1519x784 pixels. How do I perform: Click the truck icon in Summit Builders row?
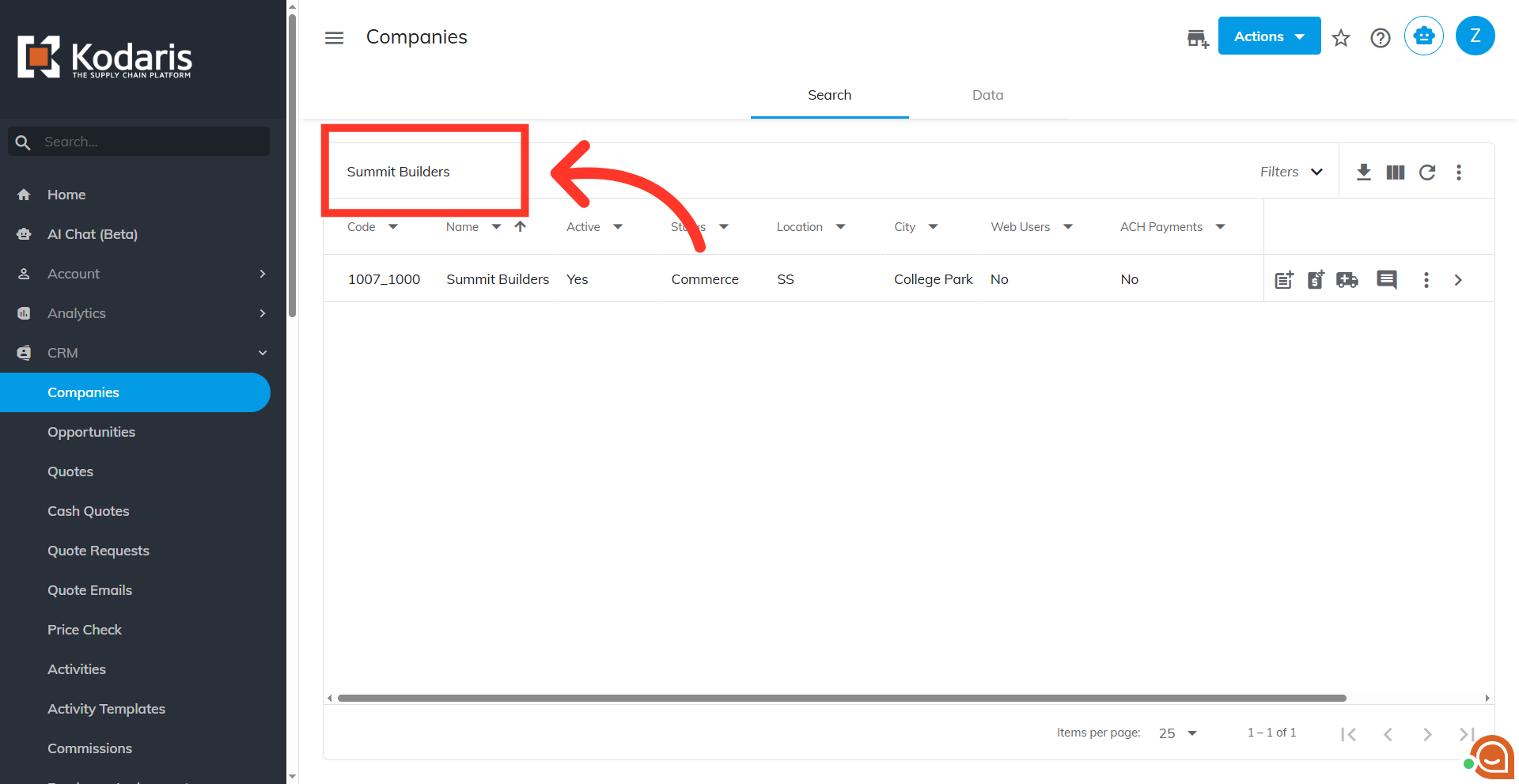click(1347, 279)
